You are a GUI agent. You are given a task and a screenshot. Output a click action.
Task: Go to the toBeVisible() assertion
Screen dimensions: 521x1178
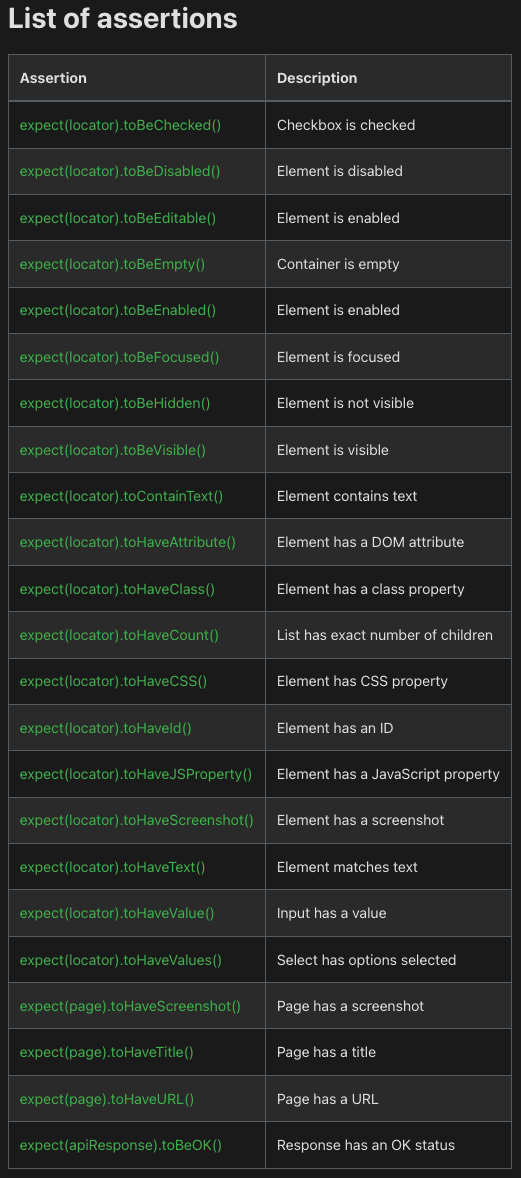click(x=113, y=450)
